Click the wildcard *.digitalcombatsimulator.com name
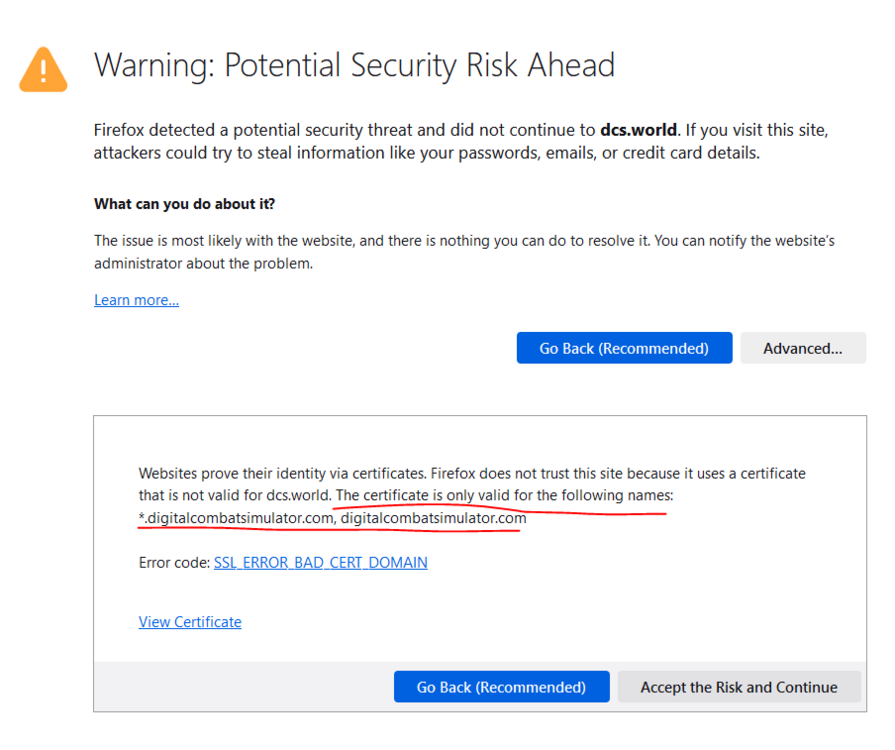Screen dimensions: 895x750 coord(235,519)
